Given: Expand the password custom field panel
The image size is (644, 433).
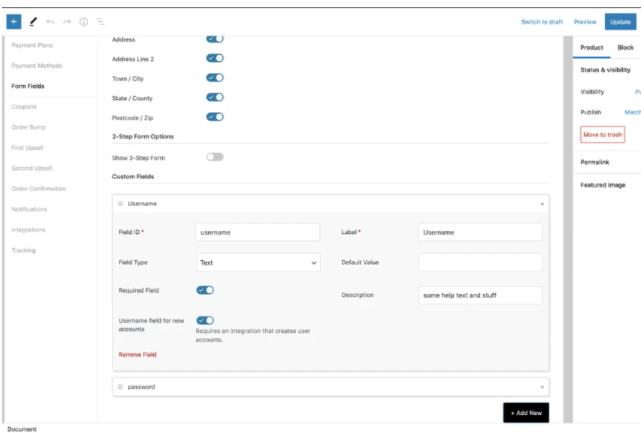Looking at the screenshot, I should (543, 386).
